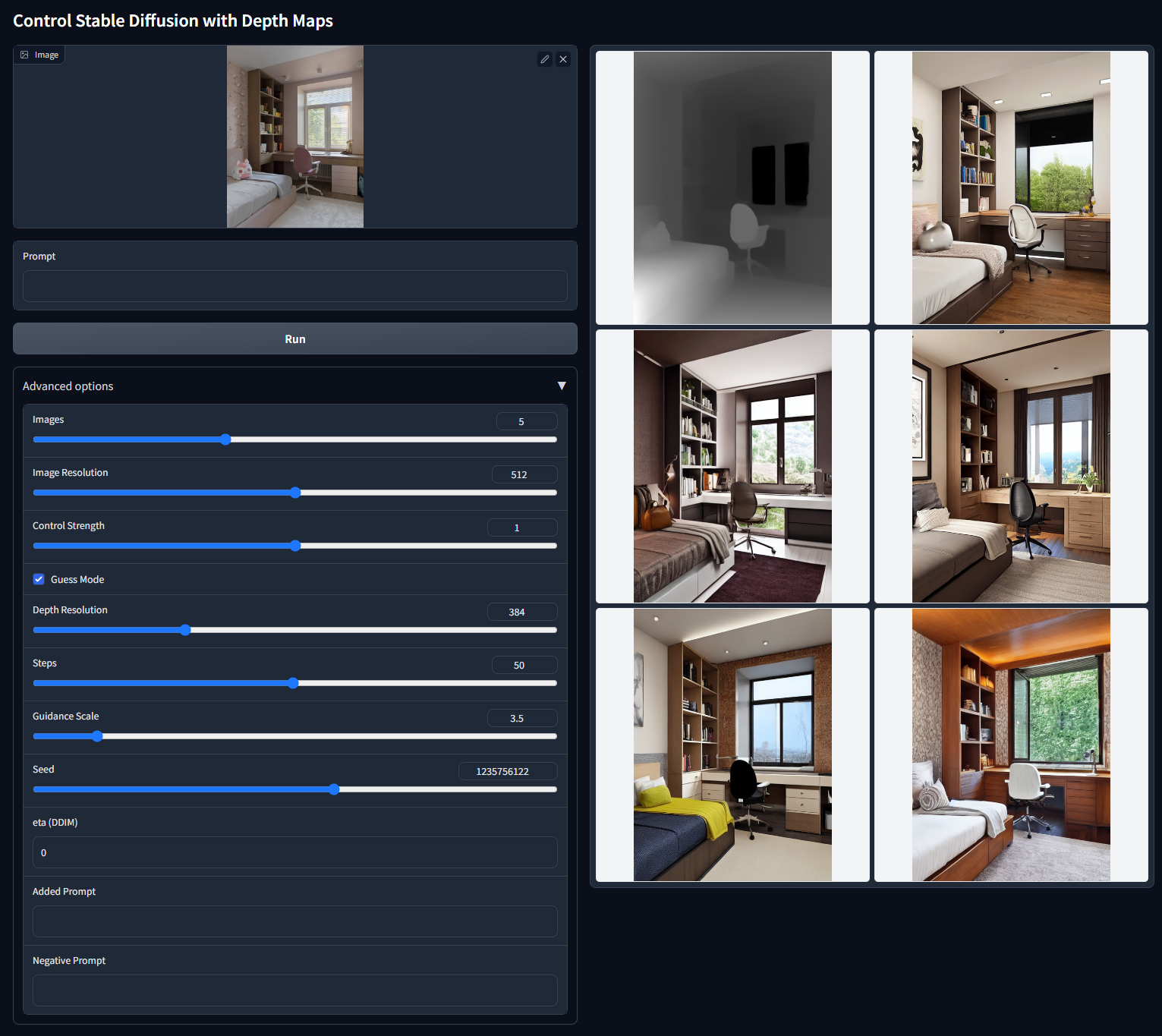Click the Run button
Viewport: 1162px width, 1036px height.
coord(295,339)
